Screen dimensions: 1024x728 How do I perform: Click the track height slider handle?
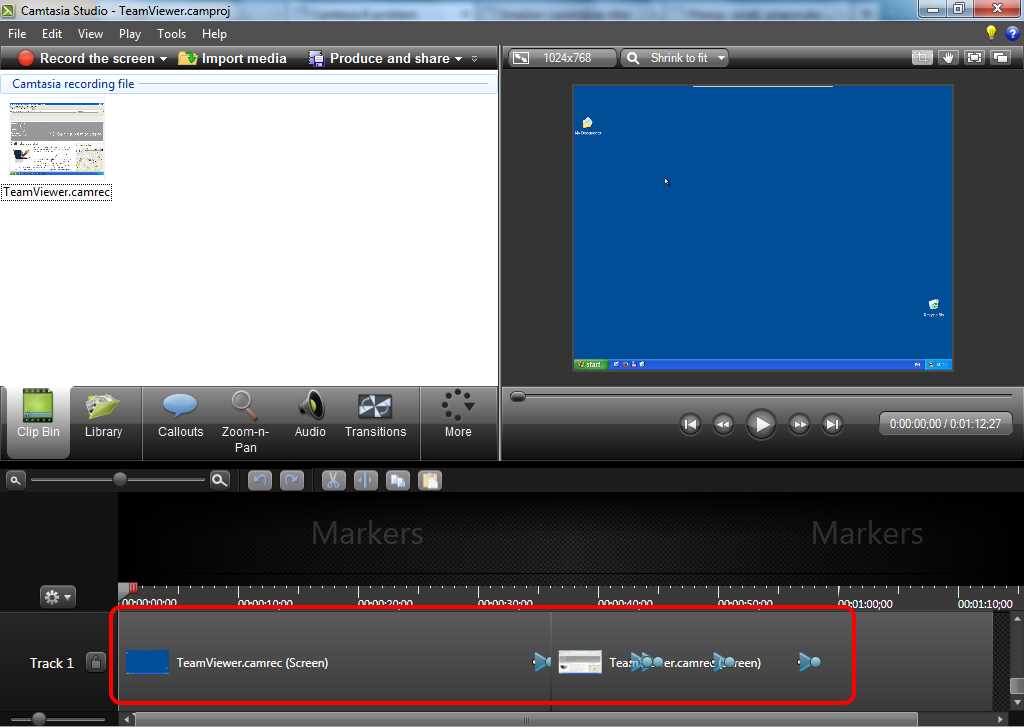pyautogui.click(x=39, y=719)
